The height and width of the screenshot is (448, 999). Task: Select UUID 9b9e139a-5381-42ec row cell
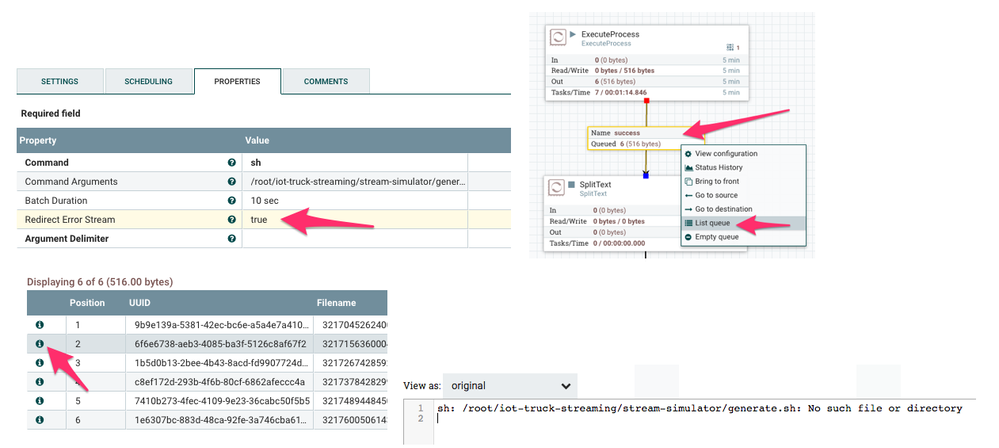[220, 325]
